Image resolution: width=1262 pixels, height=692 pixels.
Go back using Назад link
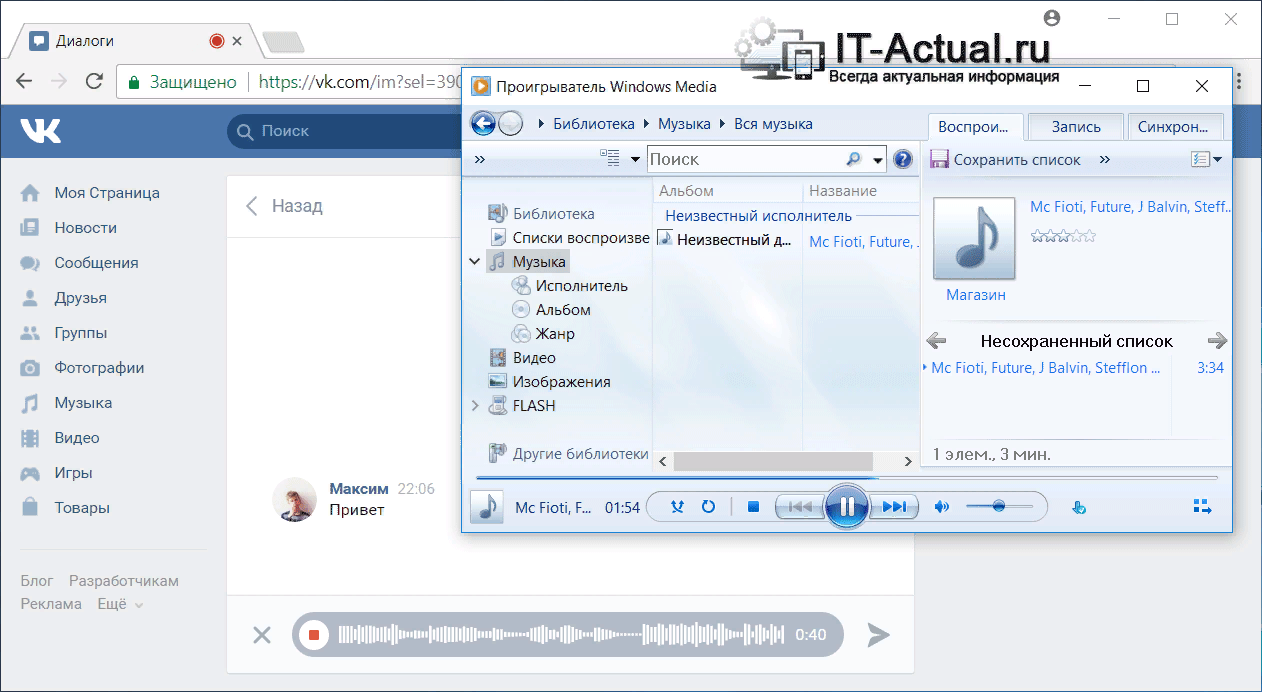coord(285,206)
